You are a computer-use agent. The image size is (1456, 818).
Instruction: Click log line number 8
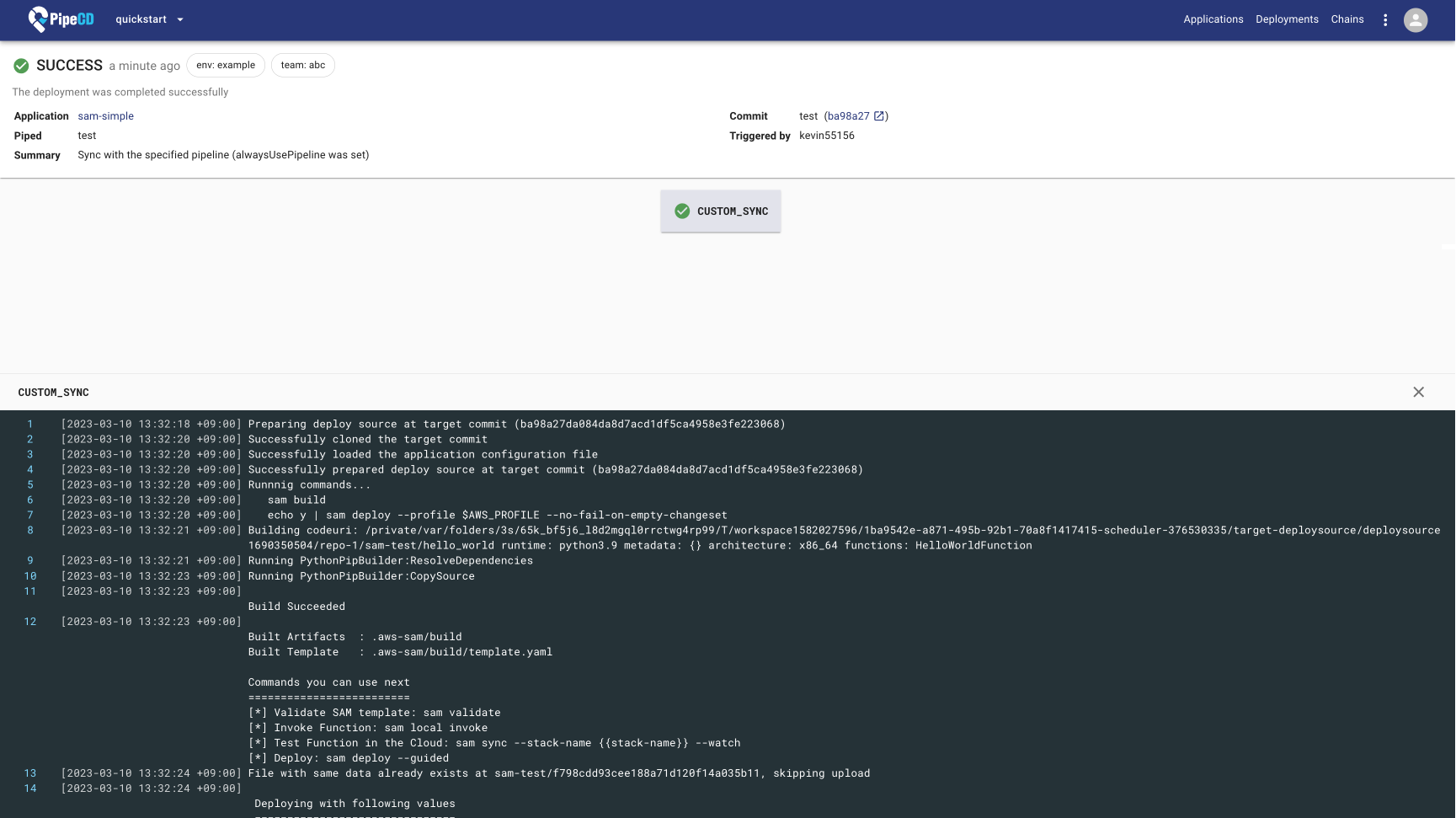point(30,531)
